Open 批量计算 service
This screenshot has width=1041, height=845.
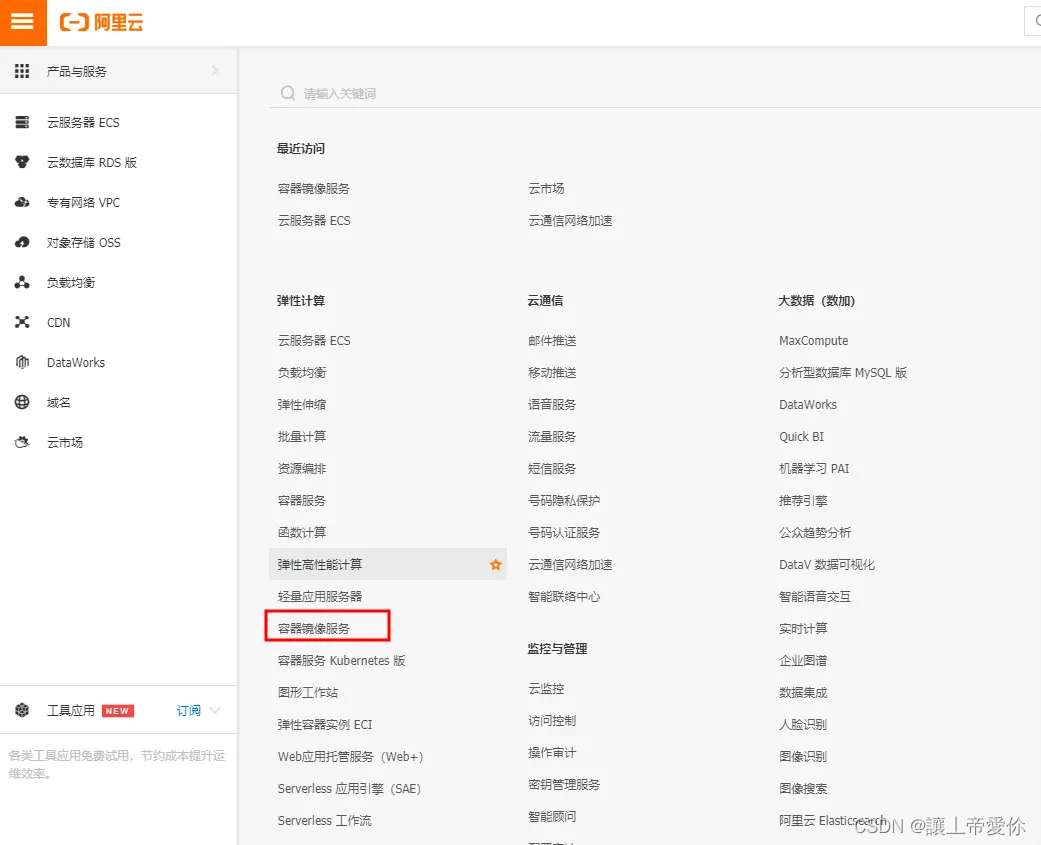point(301,436)
